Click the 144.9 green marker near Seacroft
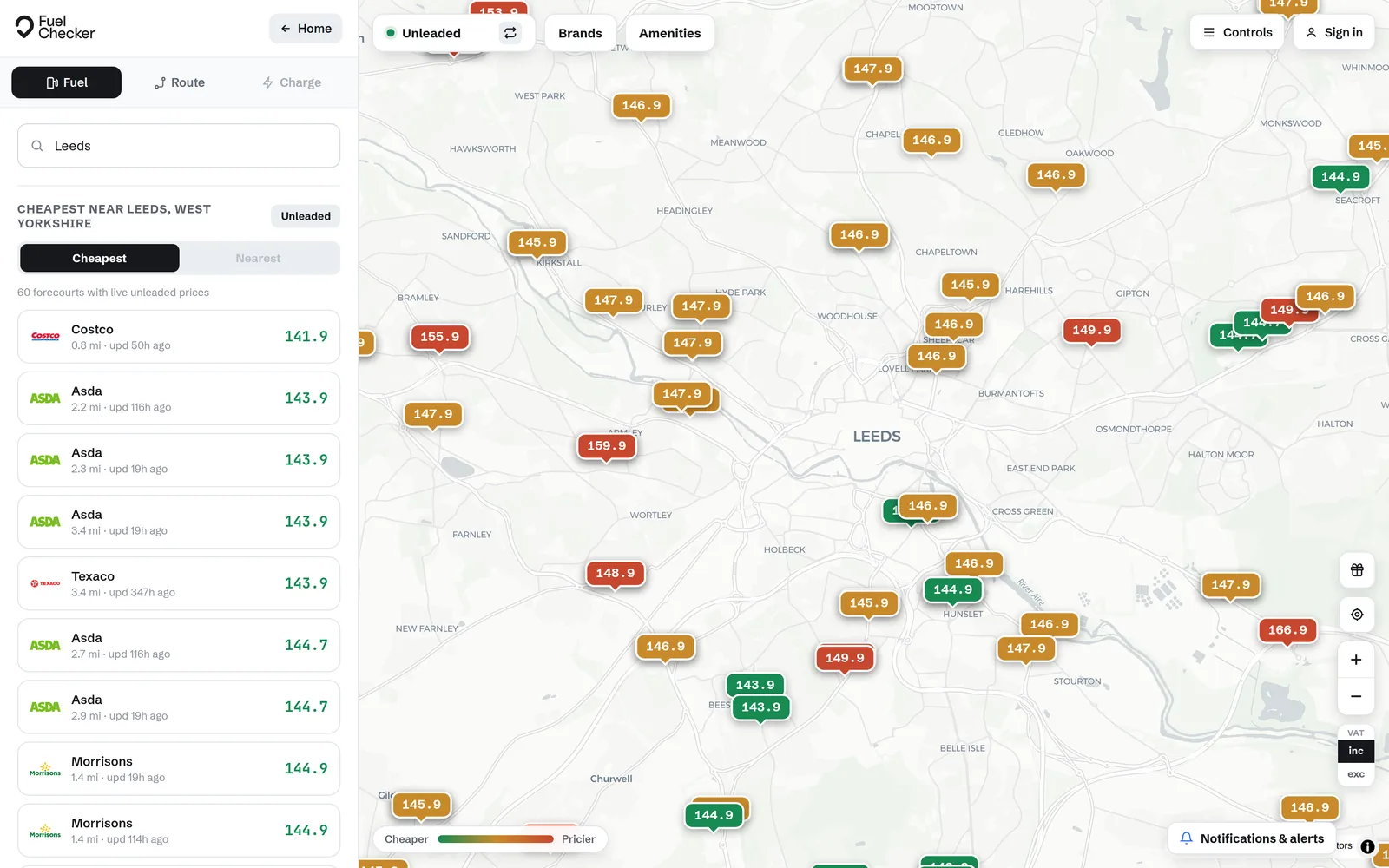 coord(1340,177)
